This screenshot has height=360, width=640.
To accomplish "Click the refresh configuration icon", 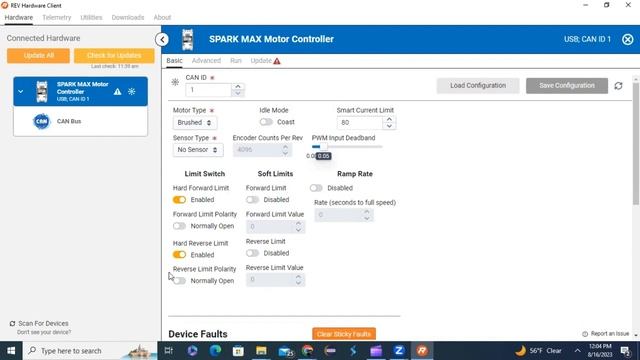I will pyautogui.click(x=618, y=86).
